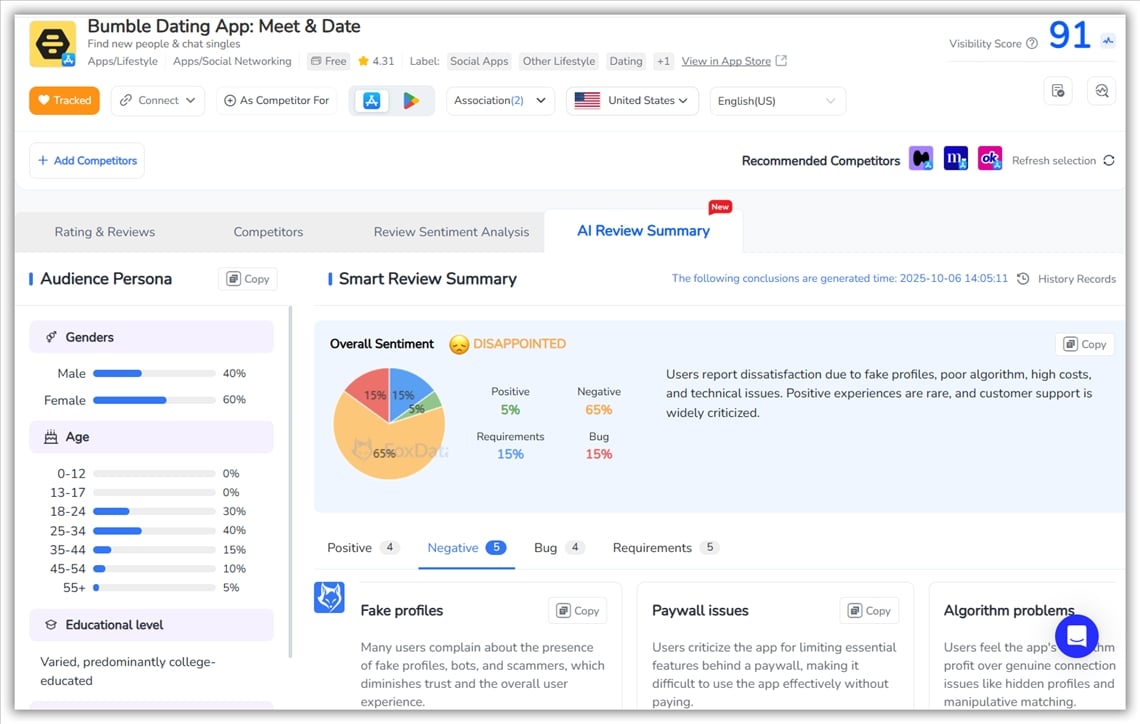Select the first purple recommended competitor app

click(920, 159)
